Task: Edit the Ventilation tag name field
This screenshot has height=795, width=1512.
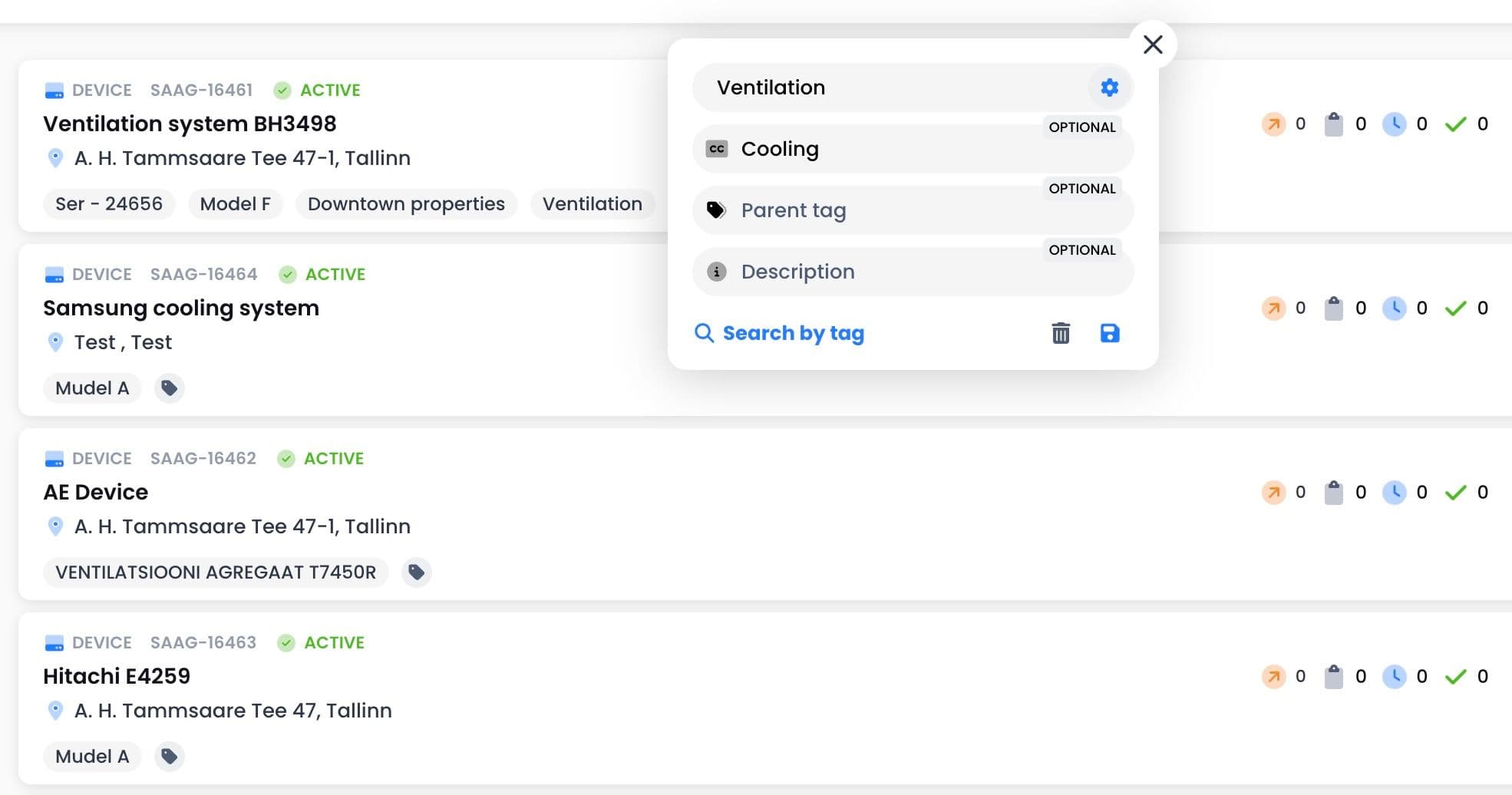Action: (x=890, y=87)
